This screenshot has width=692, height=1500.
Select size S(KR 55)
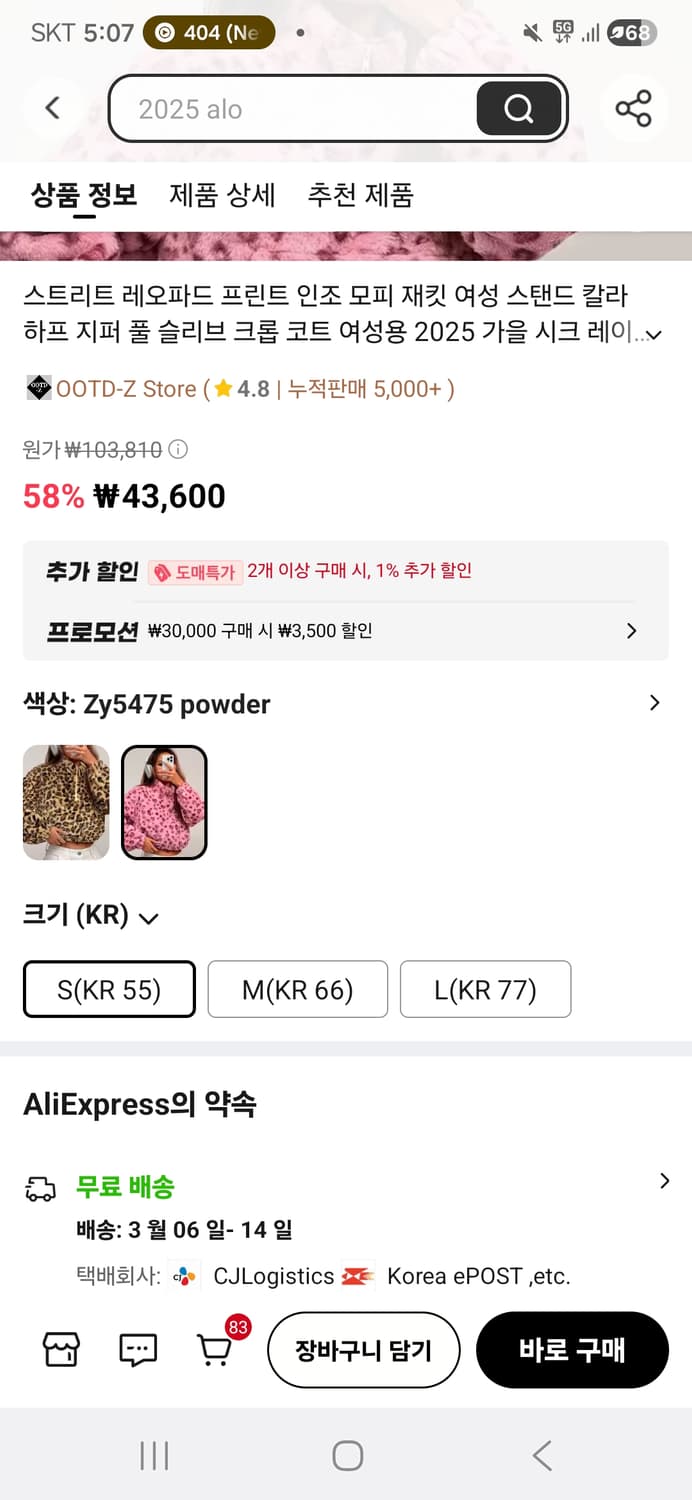(x=108, y=989)
